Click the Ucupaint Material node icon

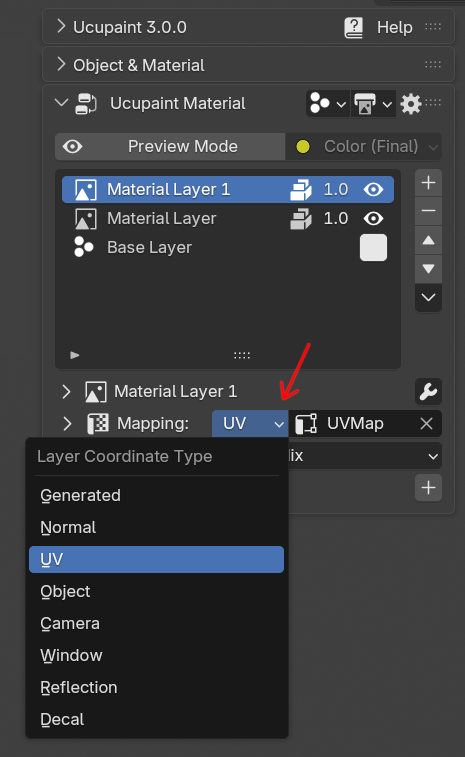86,103
